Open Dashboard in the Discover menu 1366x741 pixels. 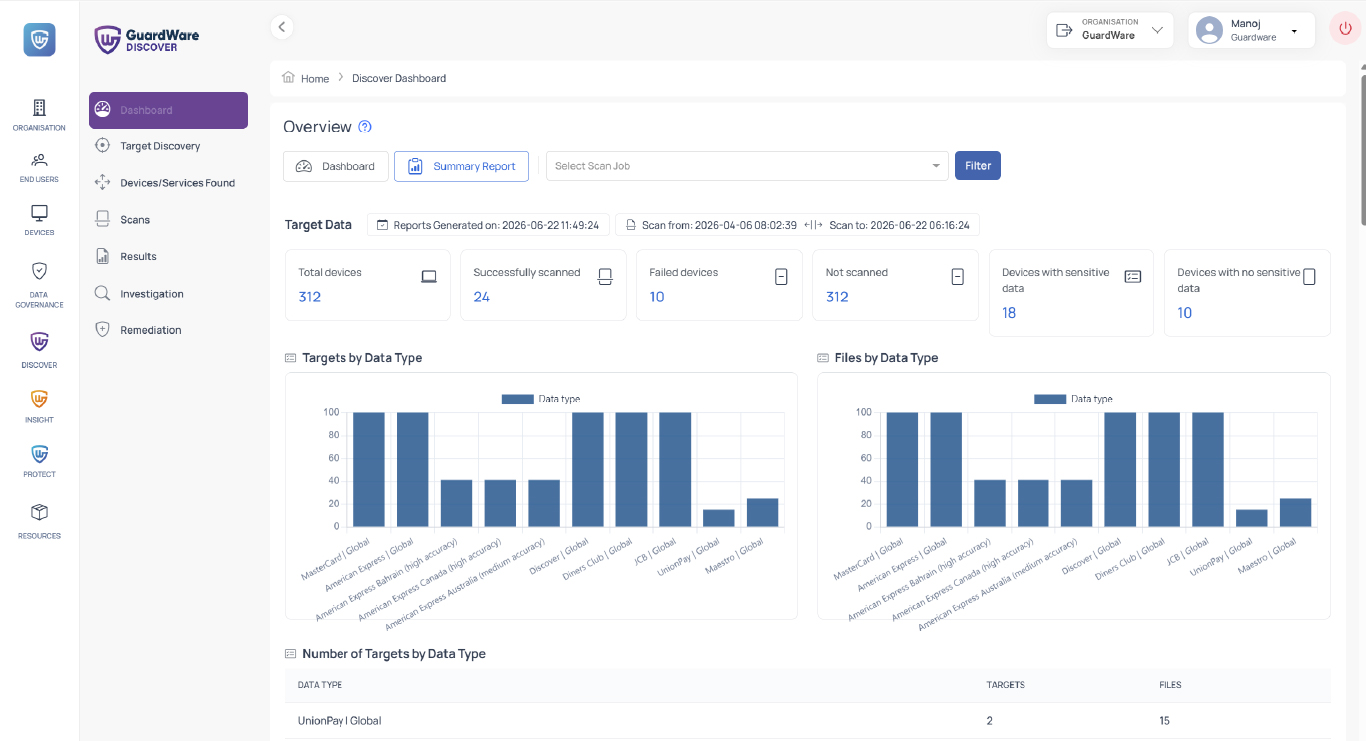[168, 110]
